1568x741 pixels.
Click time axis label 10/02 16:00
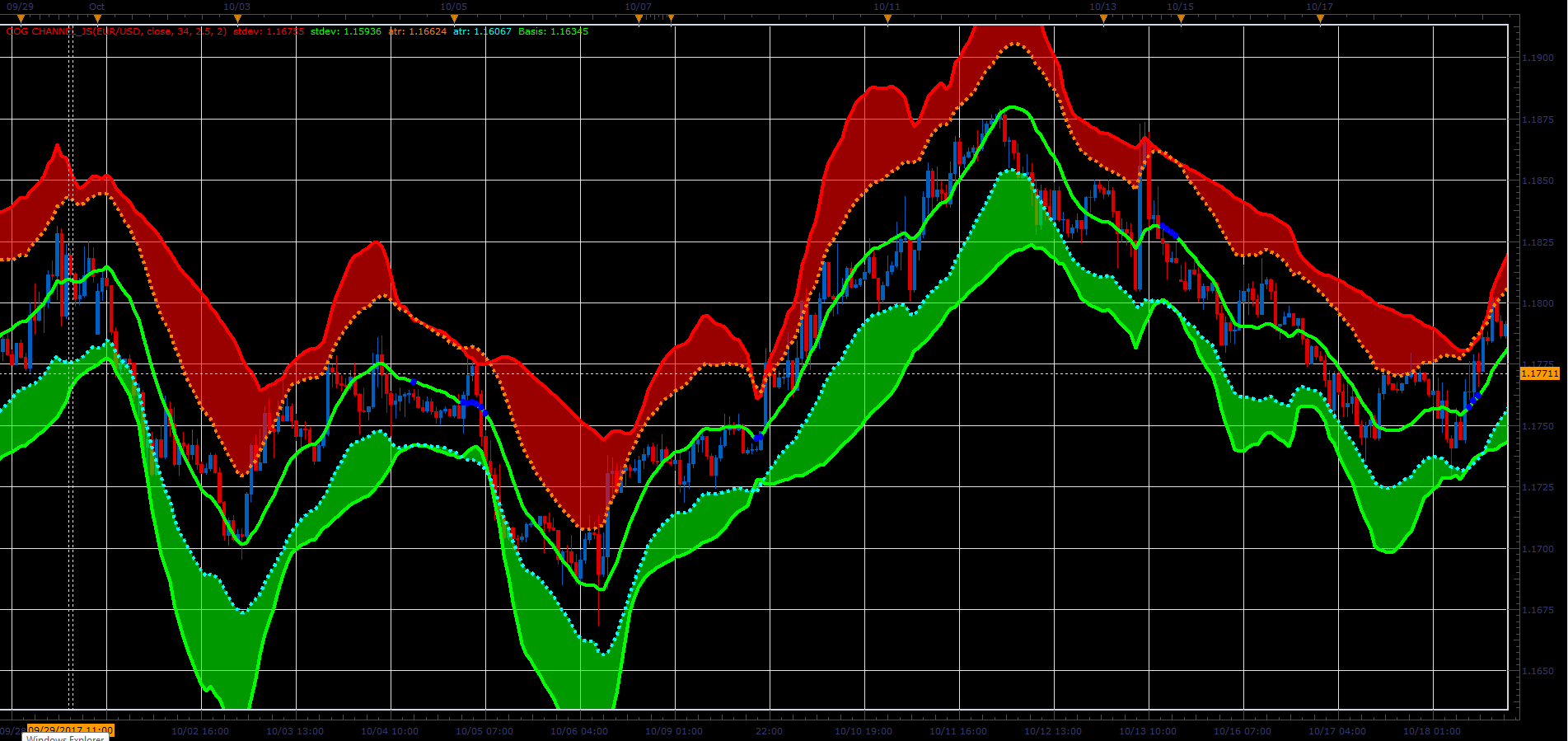[x=200, y=731]
